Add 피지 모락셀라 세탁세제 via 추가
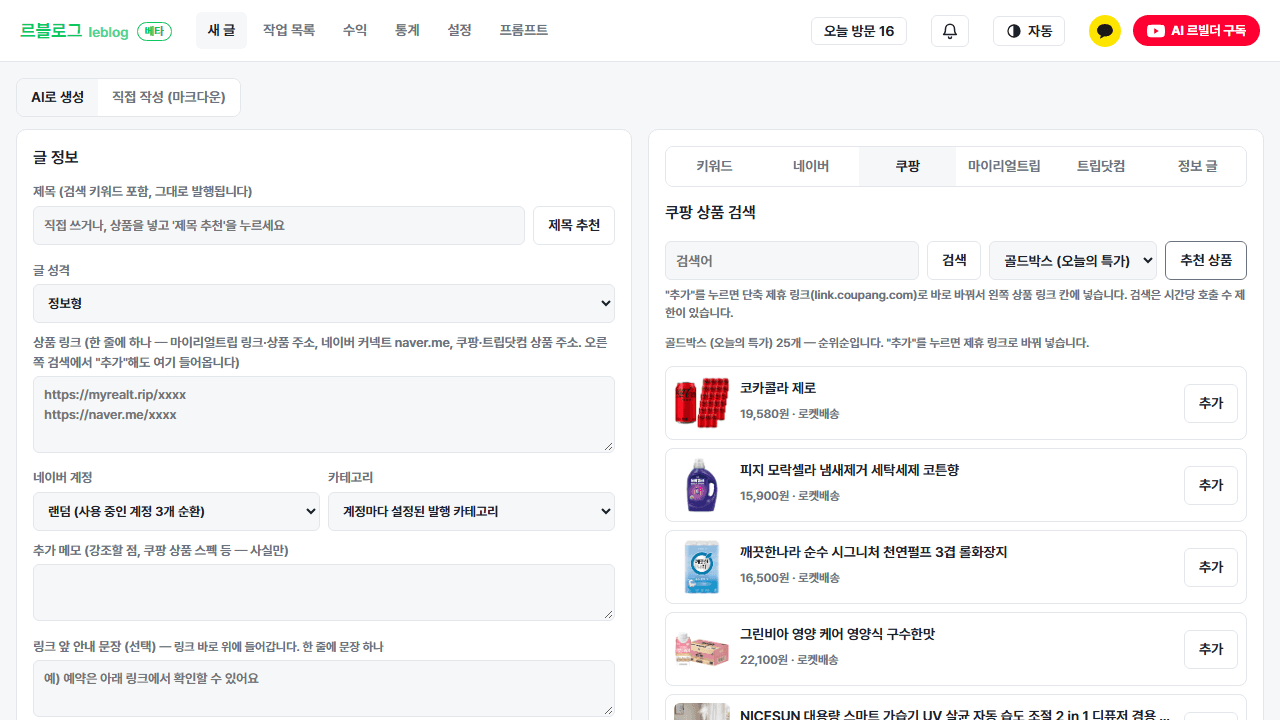The image size is (1280, 720). click(x=1211, y=485)
